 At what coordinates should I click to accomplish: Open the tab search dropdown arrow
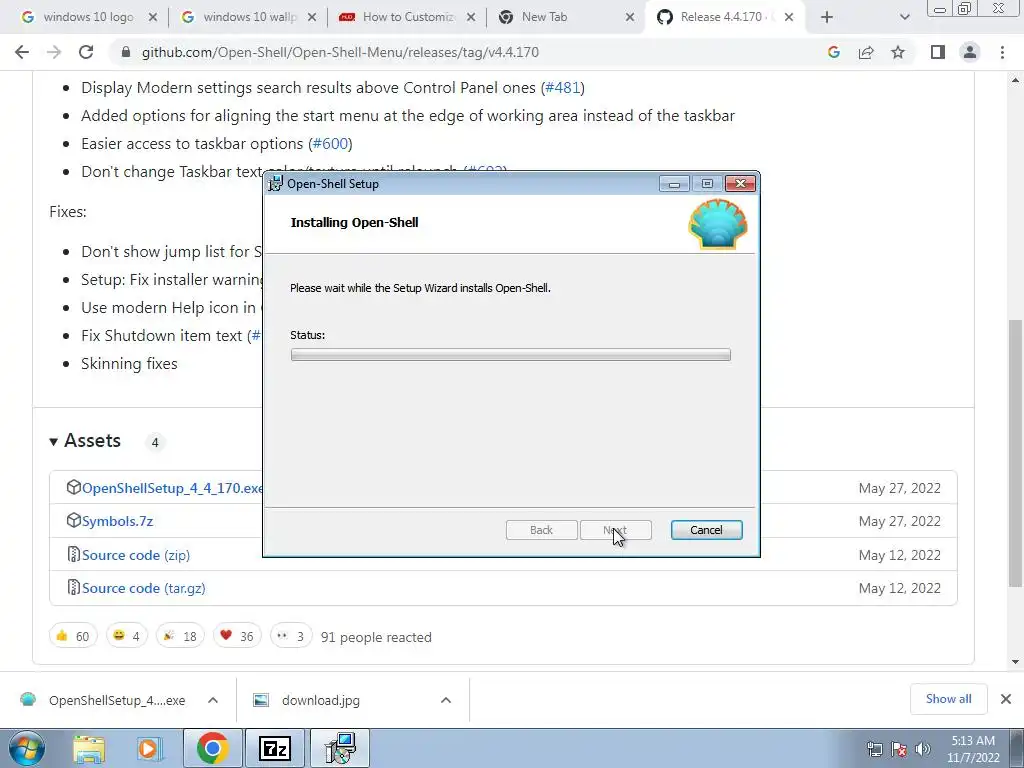(904, 18)
